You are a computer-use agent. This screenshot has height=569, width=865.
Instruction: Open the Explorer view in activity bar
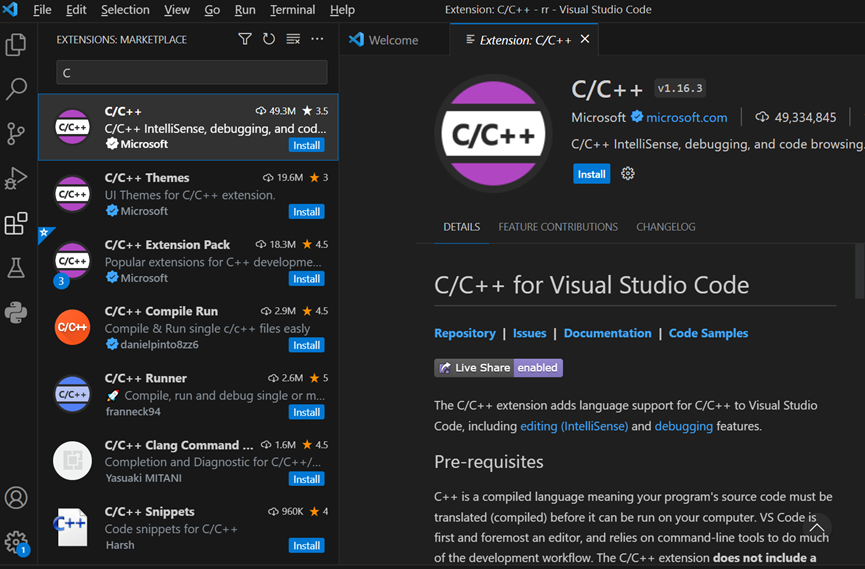tap(16, 45)
